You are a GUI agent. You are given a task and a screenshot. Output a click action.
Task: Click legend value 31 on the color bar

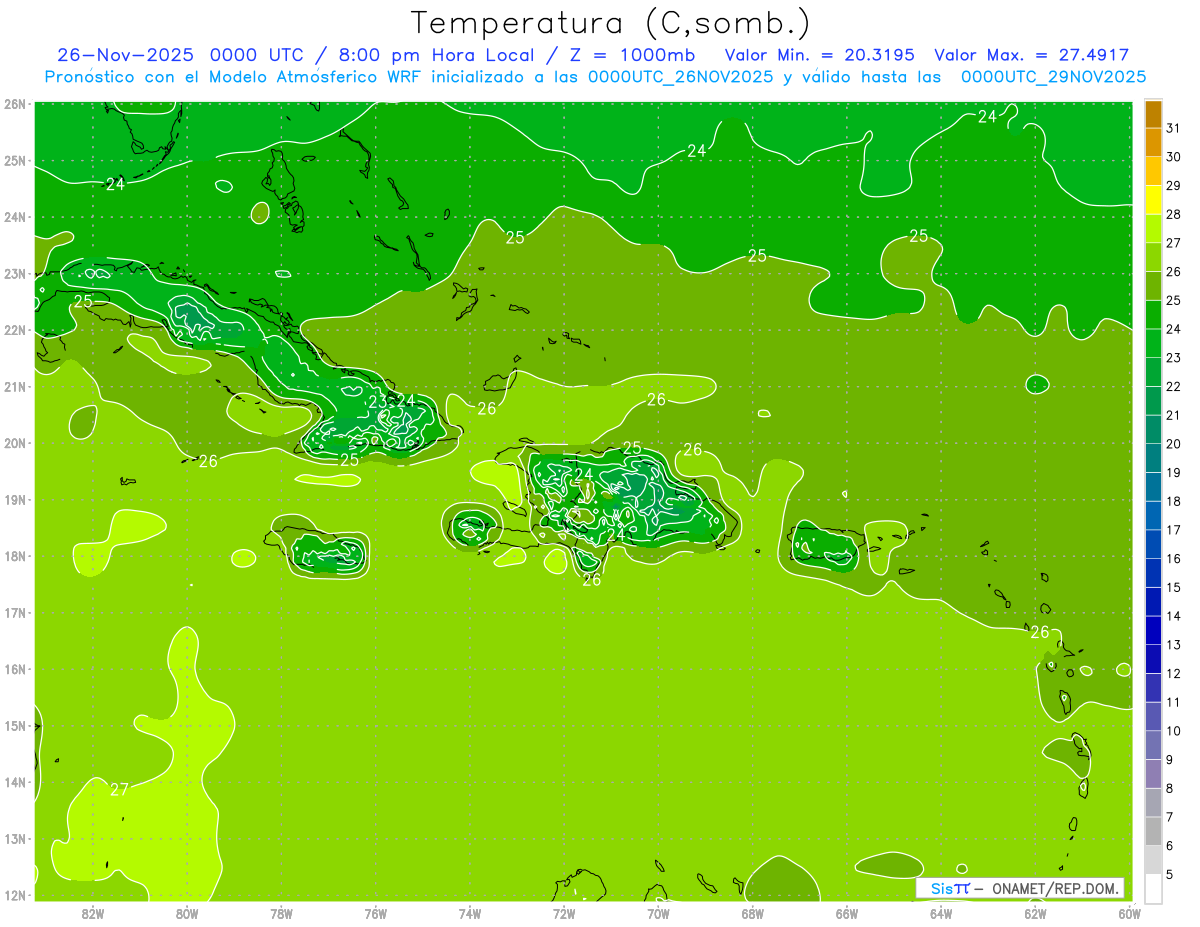(x=1173, y=128)
